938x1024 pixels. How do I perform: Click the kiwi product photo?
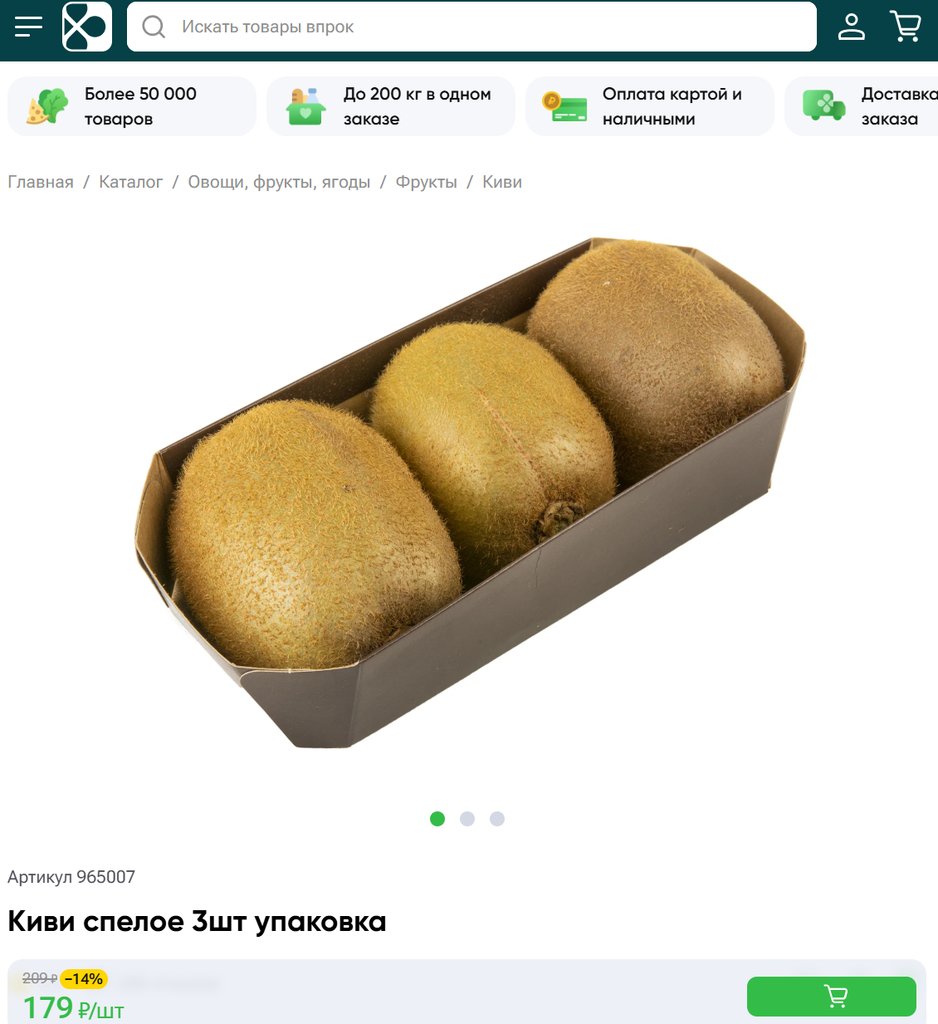pos(470,493)
